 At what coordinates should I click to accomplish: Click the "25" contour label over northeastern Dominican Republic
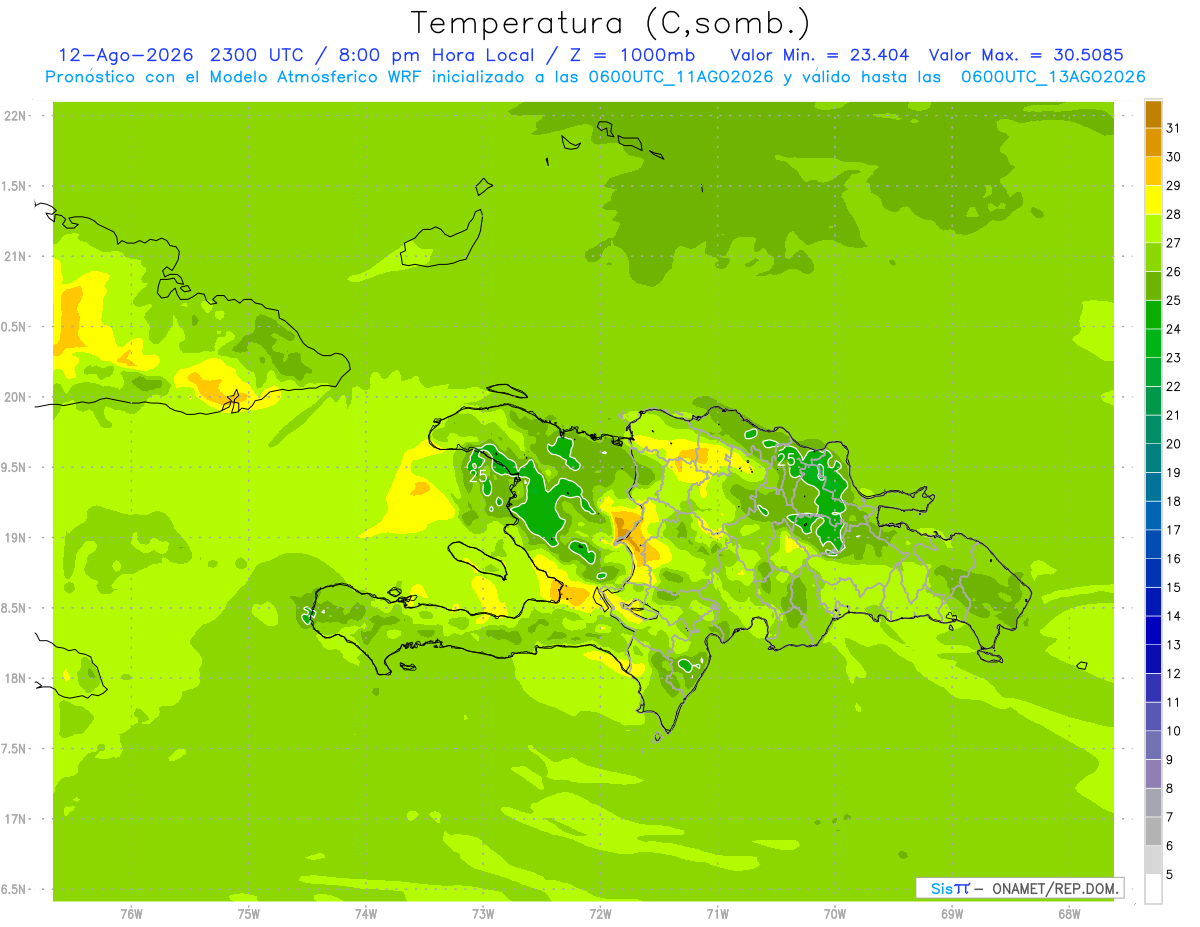[x=787, y=460]
